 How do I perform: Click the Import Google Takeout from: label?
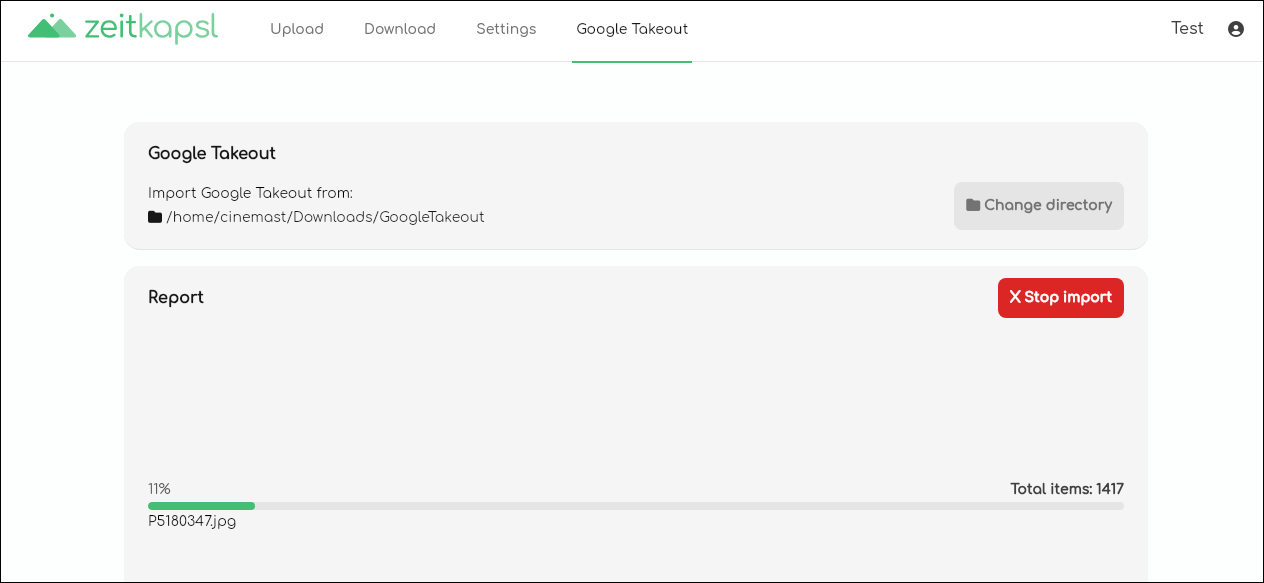point(250,193)
